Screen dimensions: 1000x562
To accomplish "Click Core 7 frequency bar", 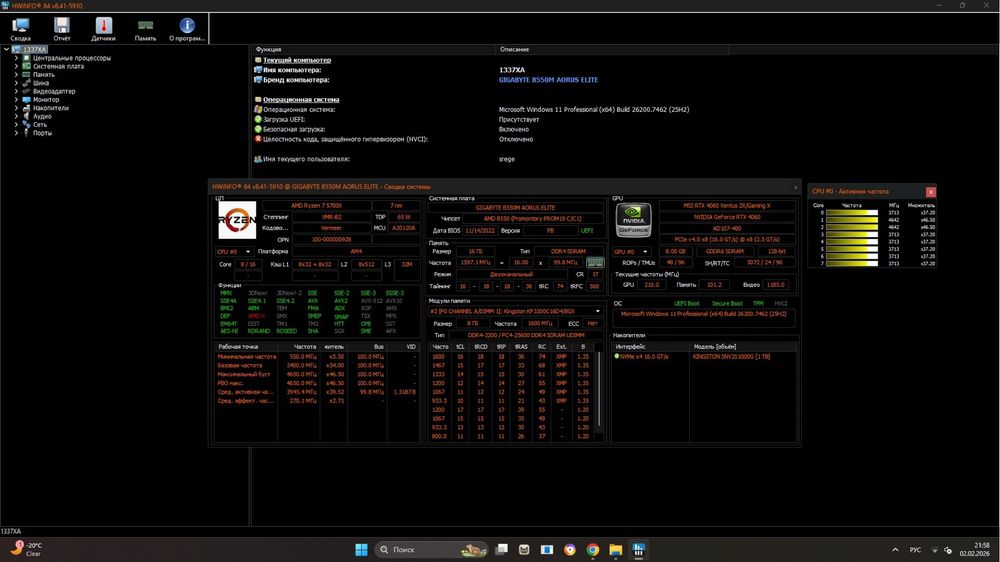I will 851,263.
